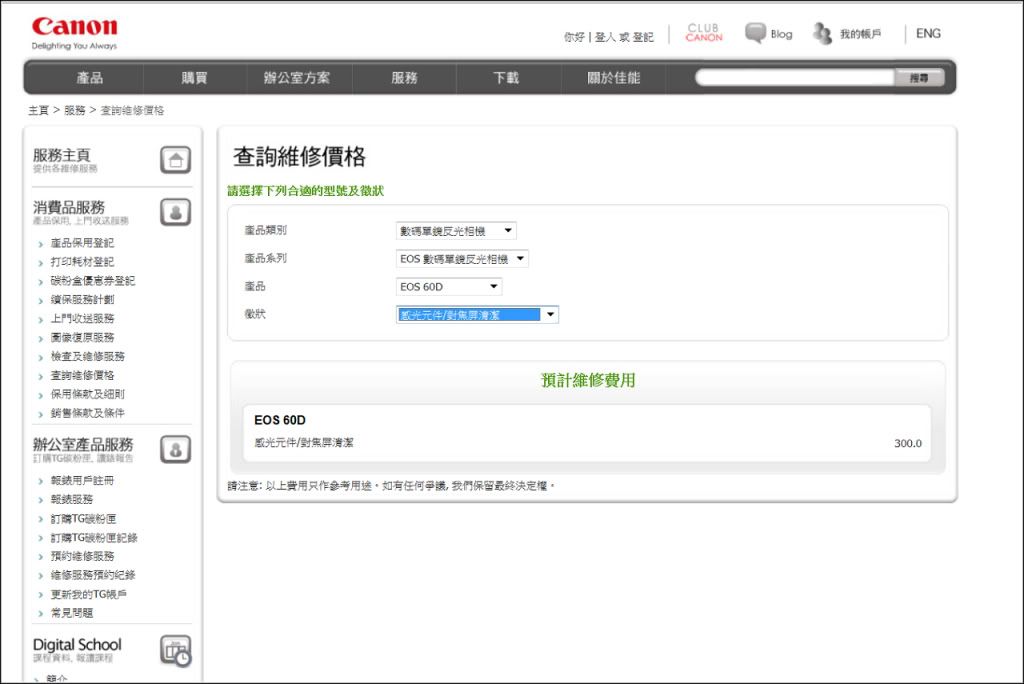Open the 我的帳戶 text link
The width and height of the screenshot is (1024, 684).
(x=860, y=34)
